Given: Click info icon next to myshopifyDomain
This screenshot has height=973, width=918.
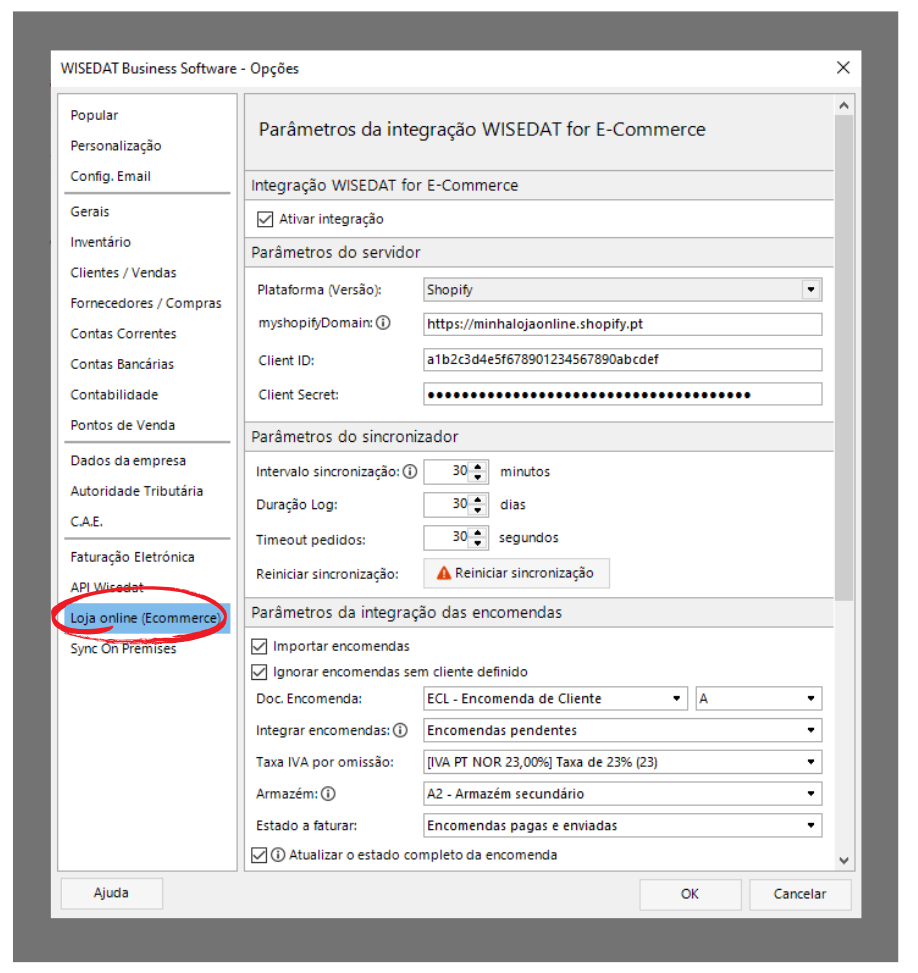Looking at the screenshot, I should tap(384, 323).
